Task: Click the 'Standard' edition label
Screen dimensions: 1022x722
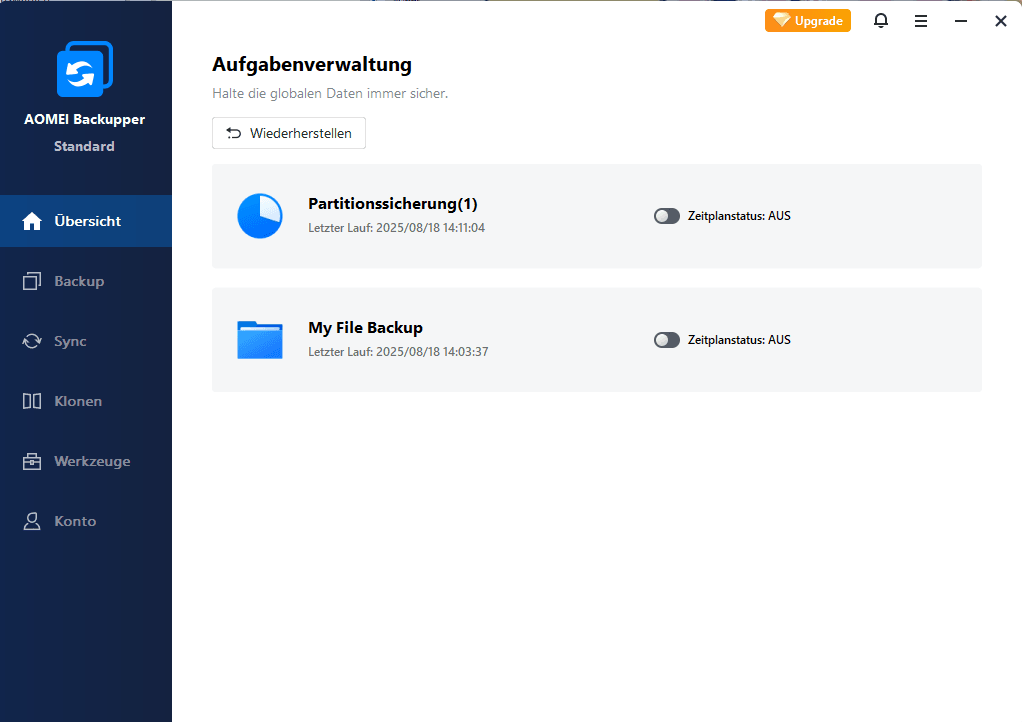Action: tap(84, 146)
